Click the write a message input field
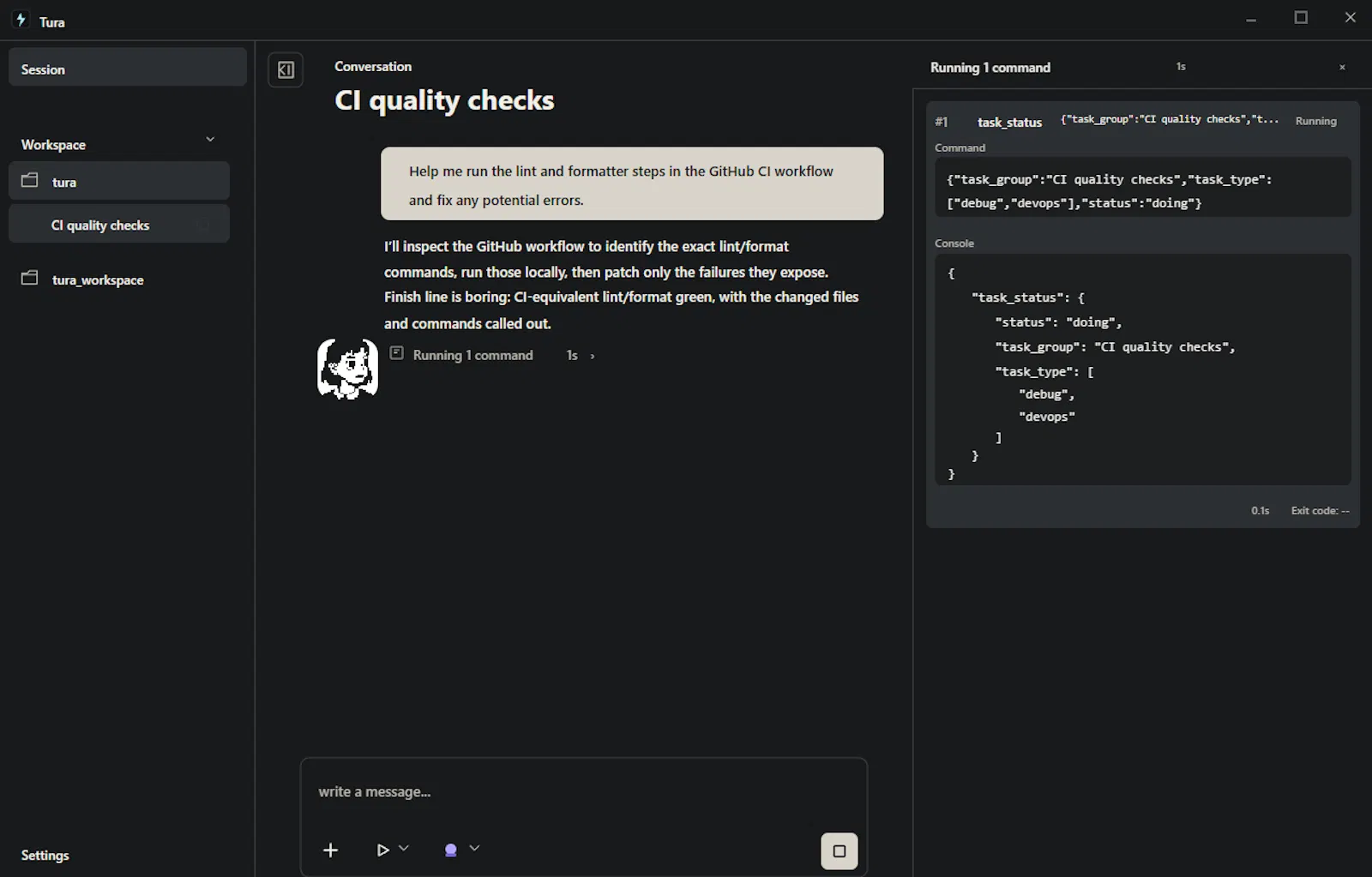The height and width of the screenshot is (877, 1372). 583,791
